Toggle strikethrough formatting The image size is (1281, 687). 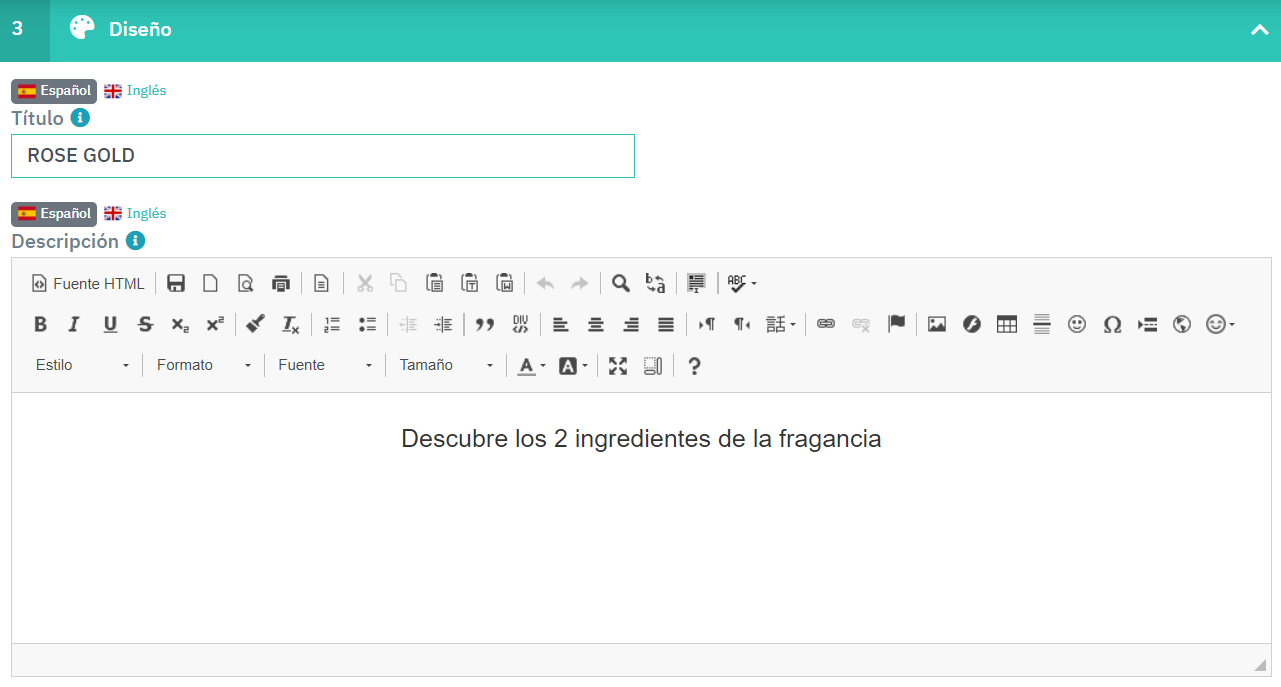(x=145, y=324)
